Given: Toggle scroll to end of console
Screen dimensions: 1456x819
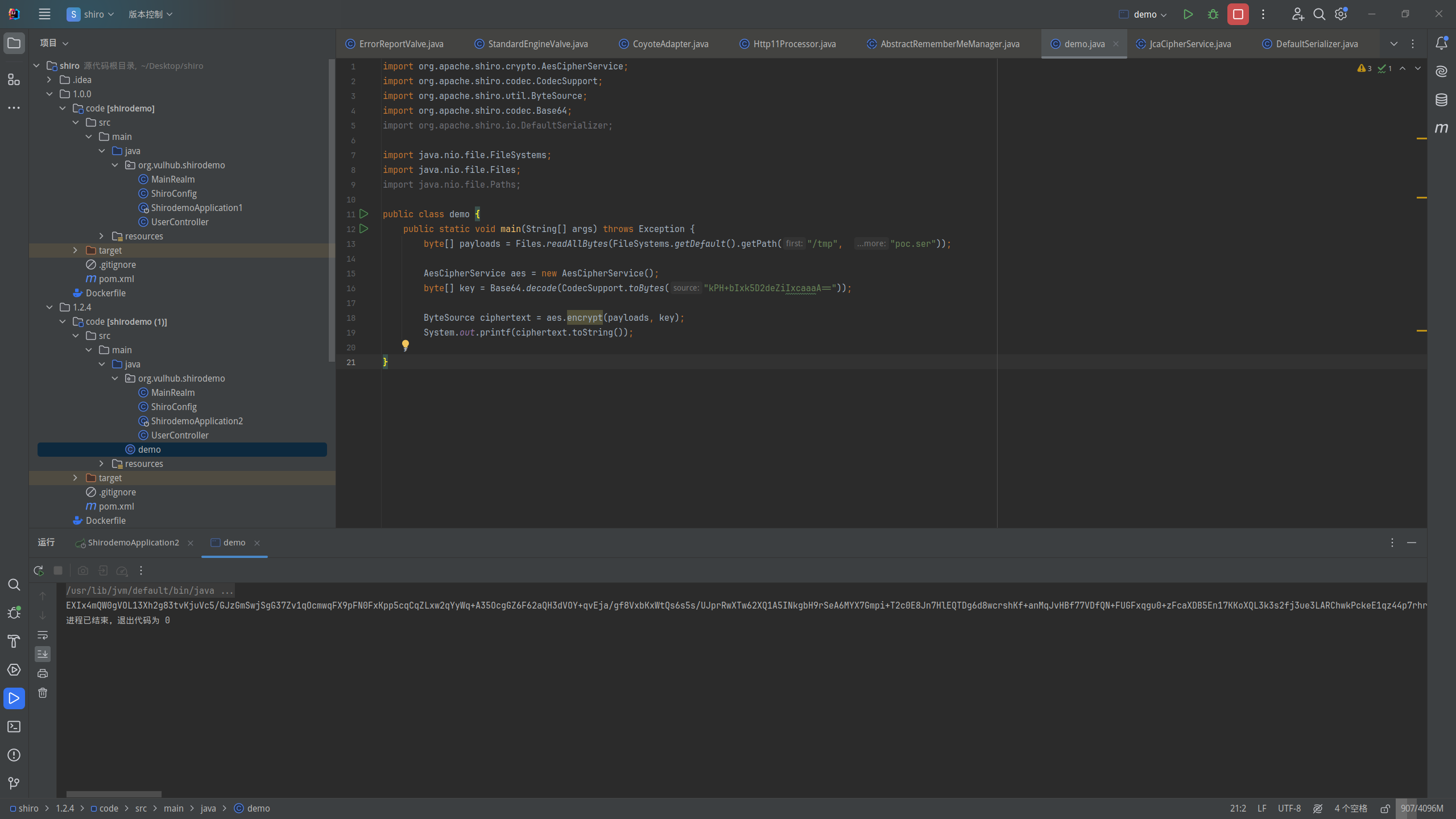Looking at the screenshot, I should [x=43, y=654].
